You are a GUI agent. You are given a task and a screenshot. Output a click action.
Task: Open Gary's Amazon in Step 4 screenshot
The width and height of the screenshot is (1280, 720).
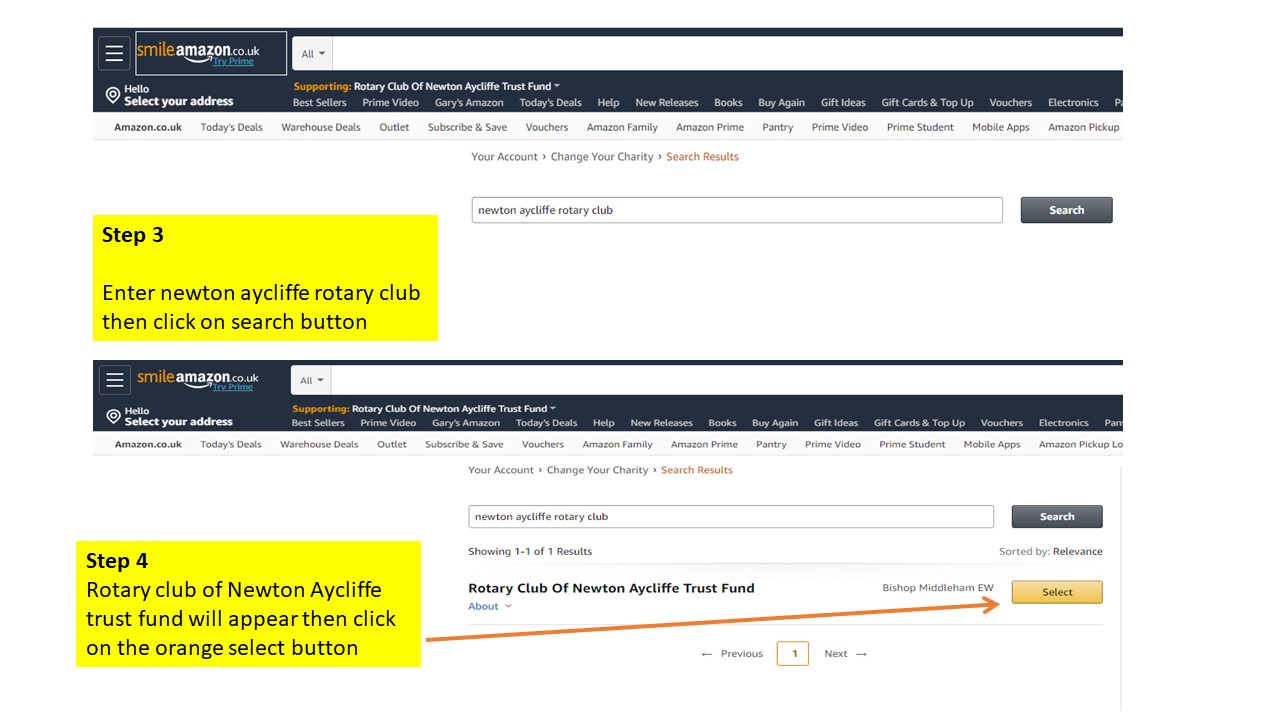point(466,423)
